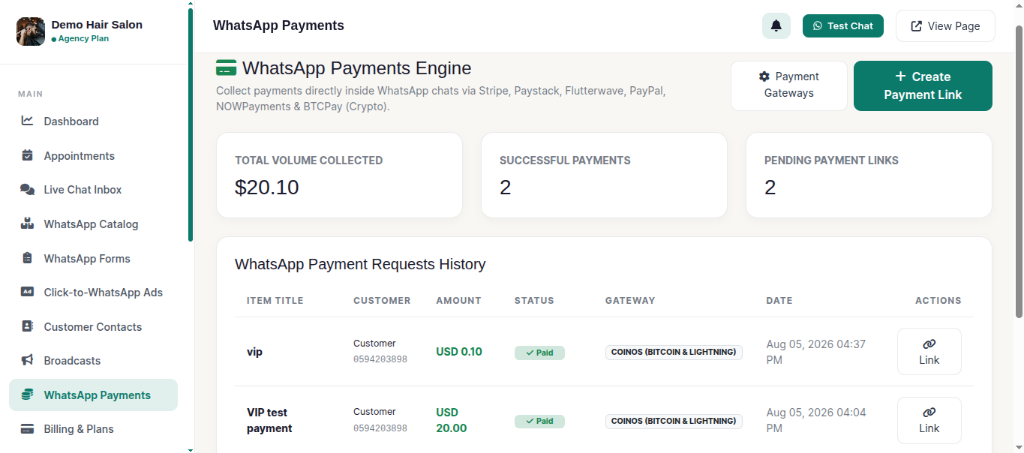Click Paid status badge in vip row
1024x453 pixels.
click(x=539, y=352)
